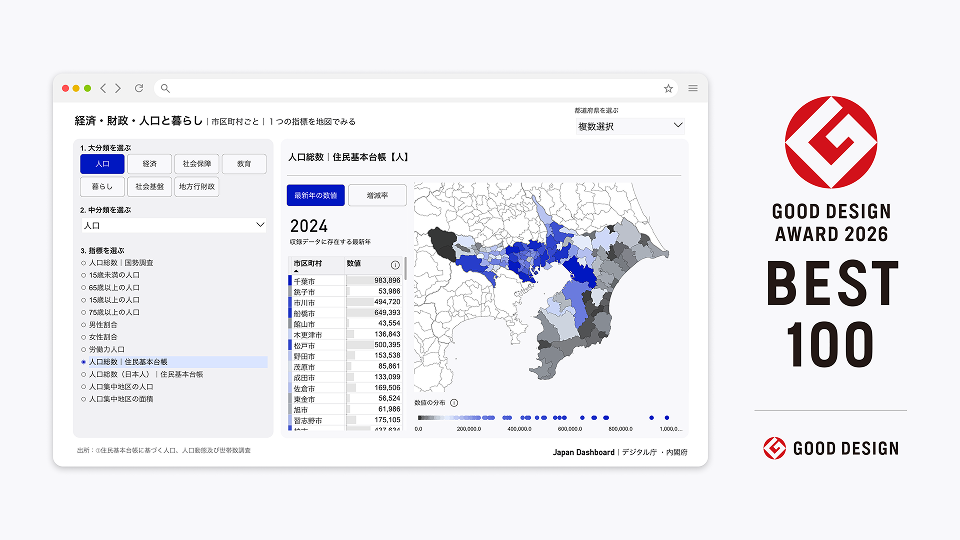Screen dimensions: 960x540
Task: Click the table's vertical scrollbar
Action: 405,269
